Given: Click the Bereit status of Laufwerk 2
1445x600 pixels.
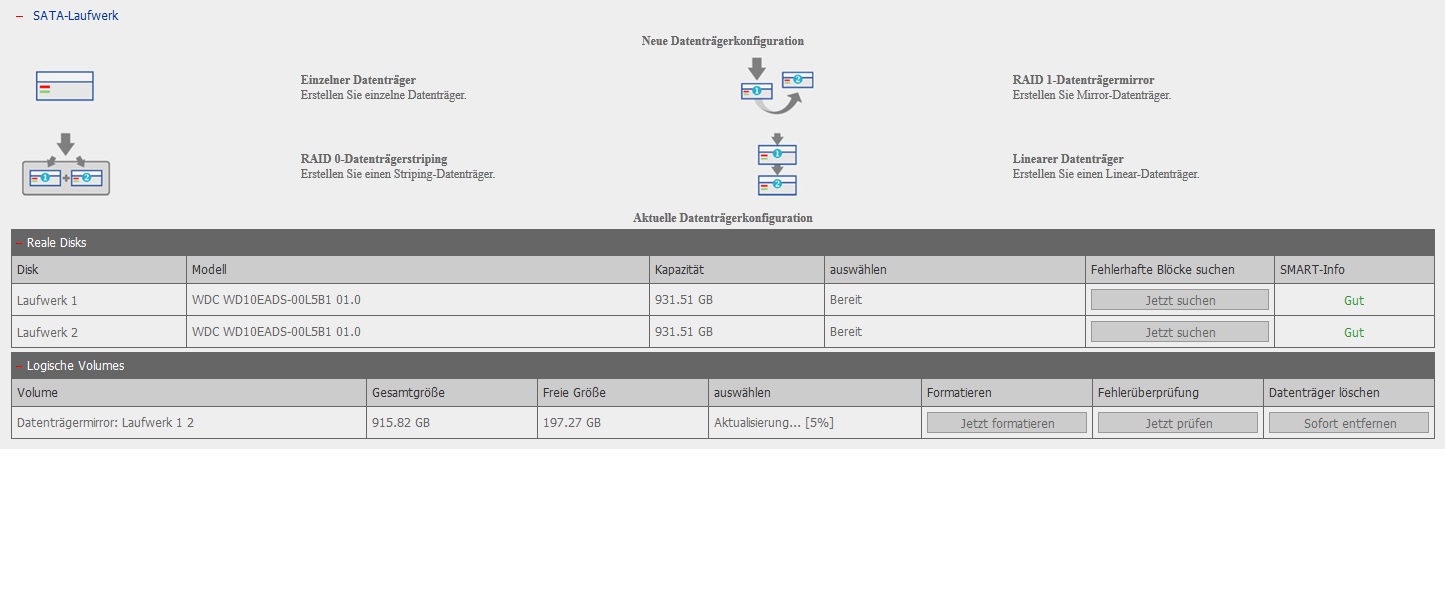Looking at the screenshot, I should click(x=846, y=332).
